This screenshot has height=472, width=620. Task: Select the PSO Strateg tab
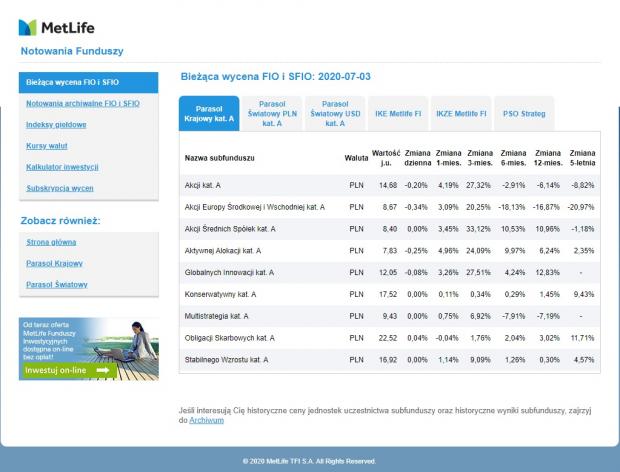pos(524,113)
